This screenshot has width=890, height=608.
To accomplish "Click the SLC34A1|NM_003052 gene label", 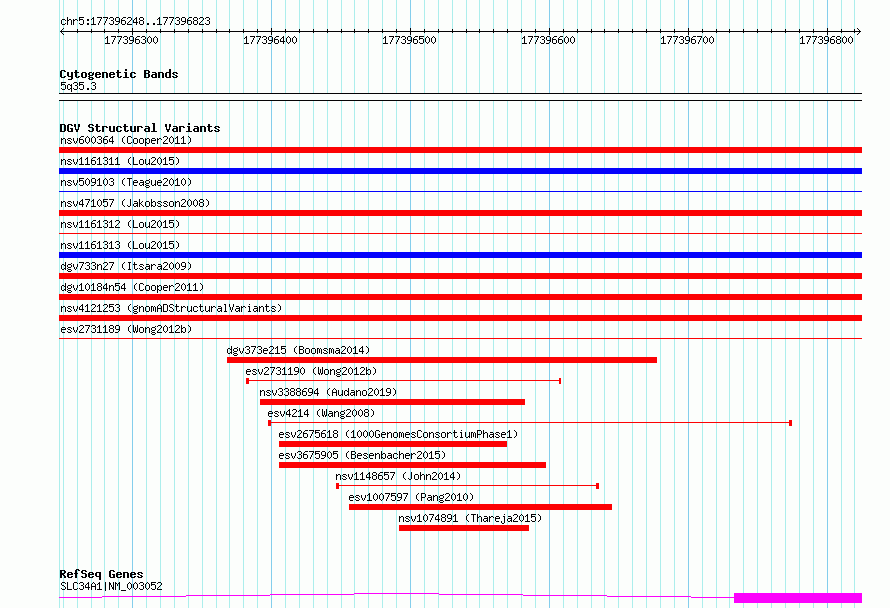I will point(111,586).
